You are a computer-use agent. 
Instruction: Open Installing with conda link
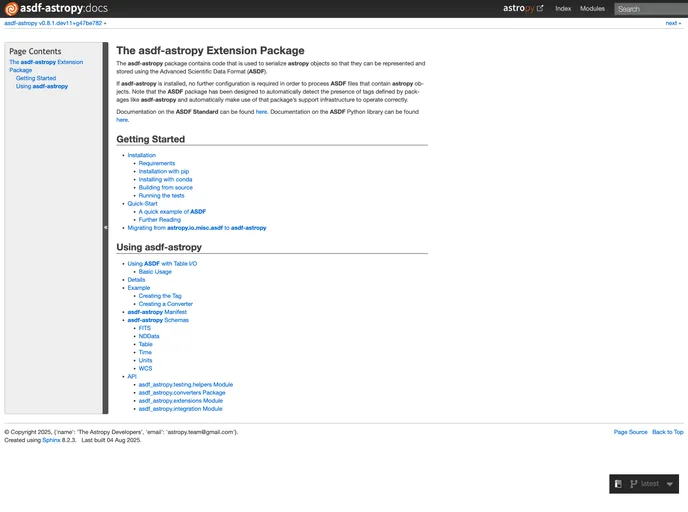[165, 179]
